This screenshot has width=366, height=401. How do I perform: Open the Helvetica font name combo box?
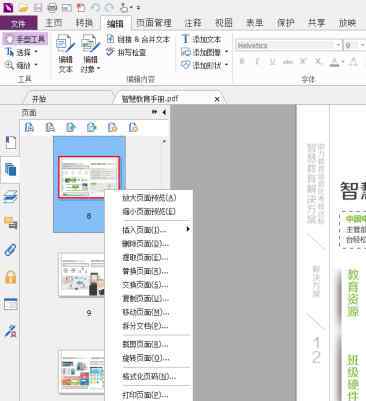pyautogui.click(x=289, y=45)
